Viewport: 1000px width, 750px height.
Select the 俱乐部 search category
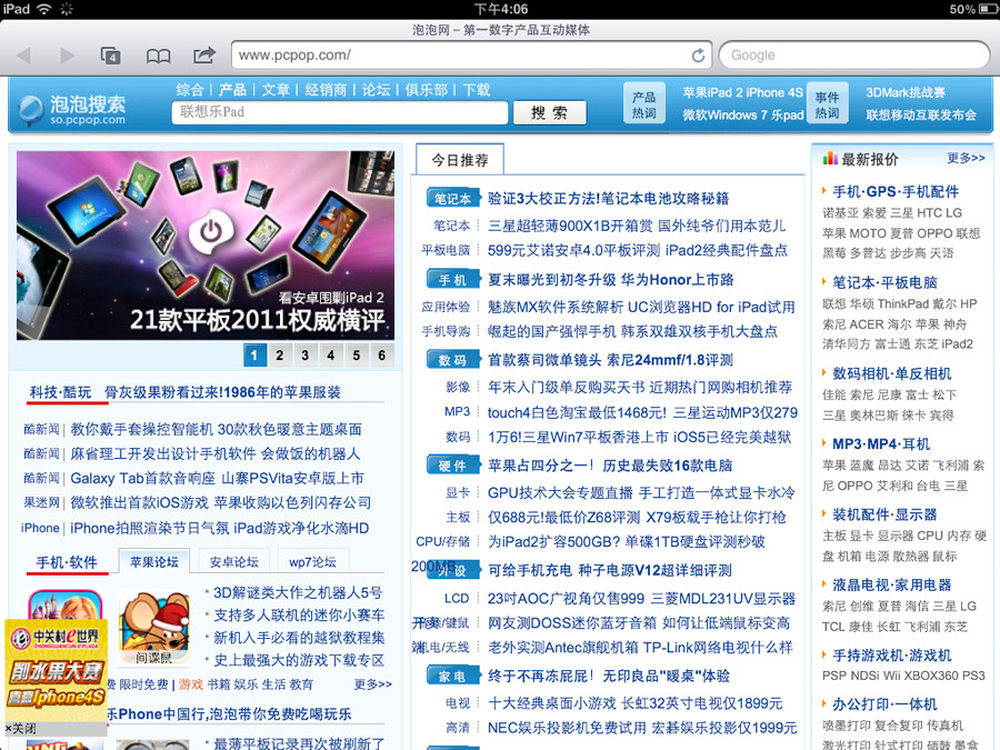click(426, 90)
